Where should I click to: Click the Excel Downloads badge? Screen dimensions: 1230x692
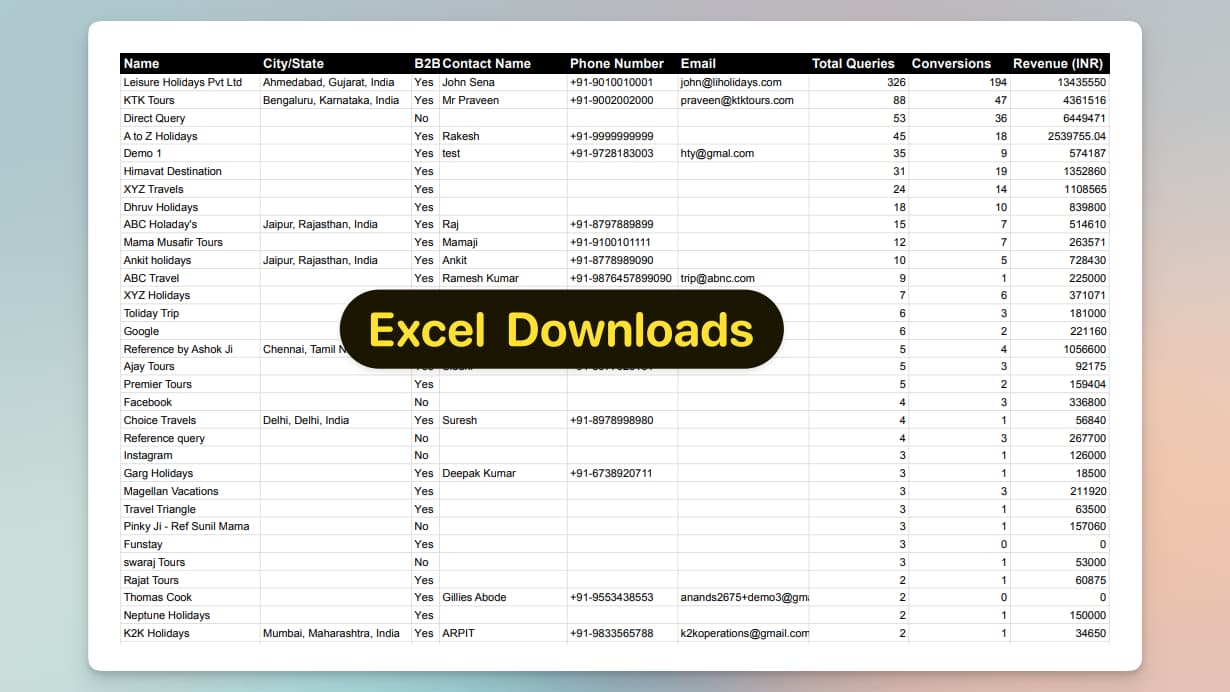tap(561, 330)
